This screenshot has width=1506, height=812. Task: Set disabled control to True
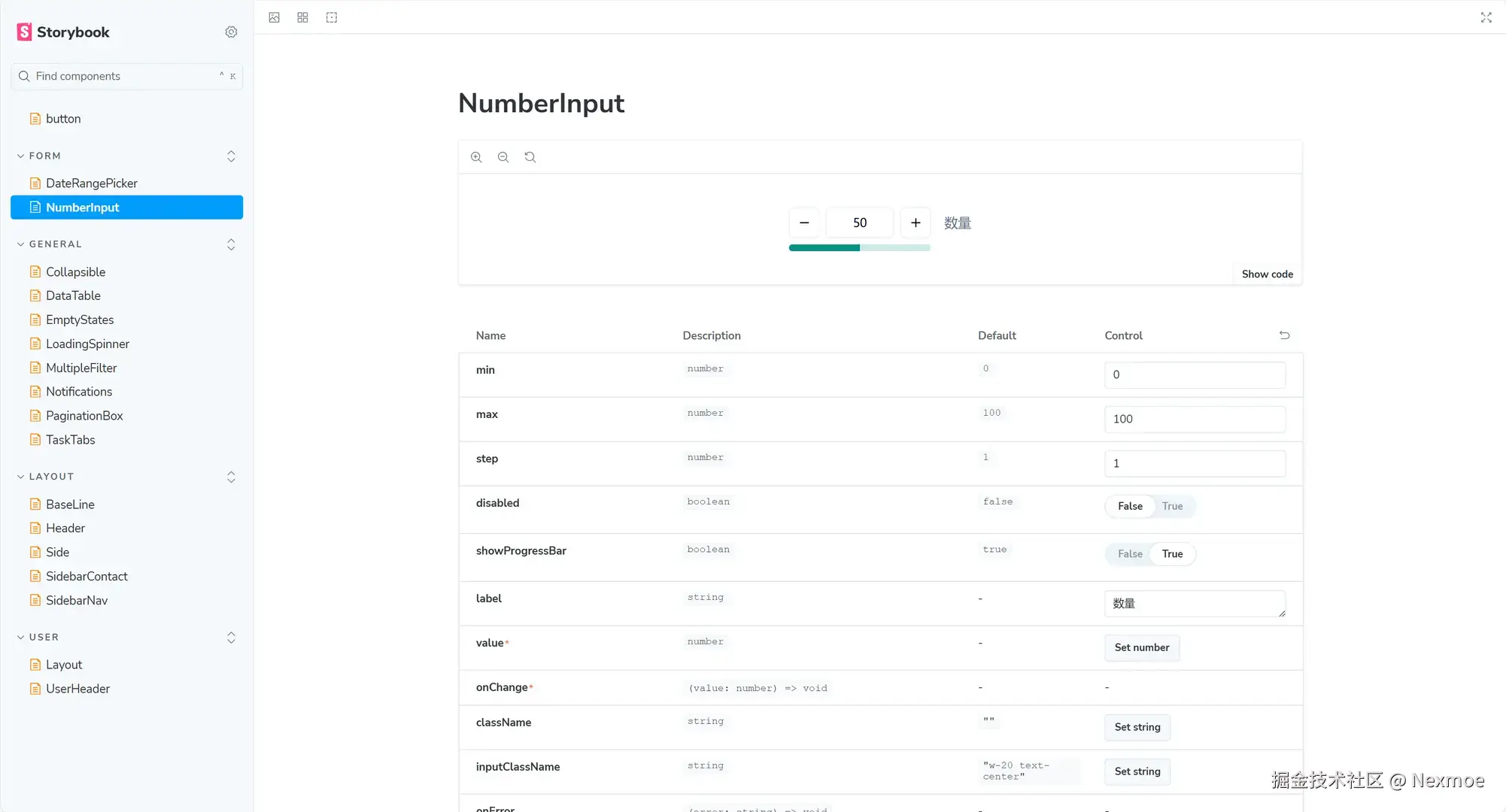point(1172,506)
